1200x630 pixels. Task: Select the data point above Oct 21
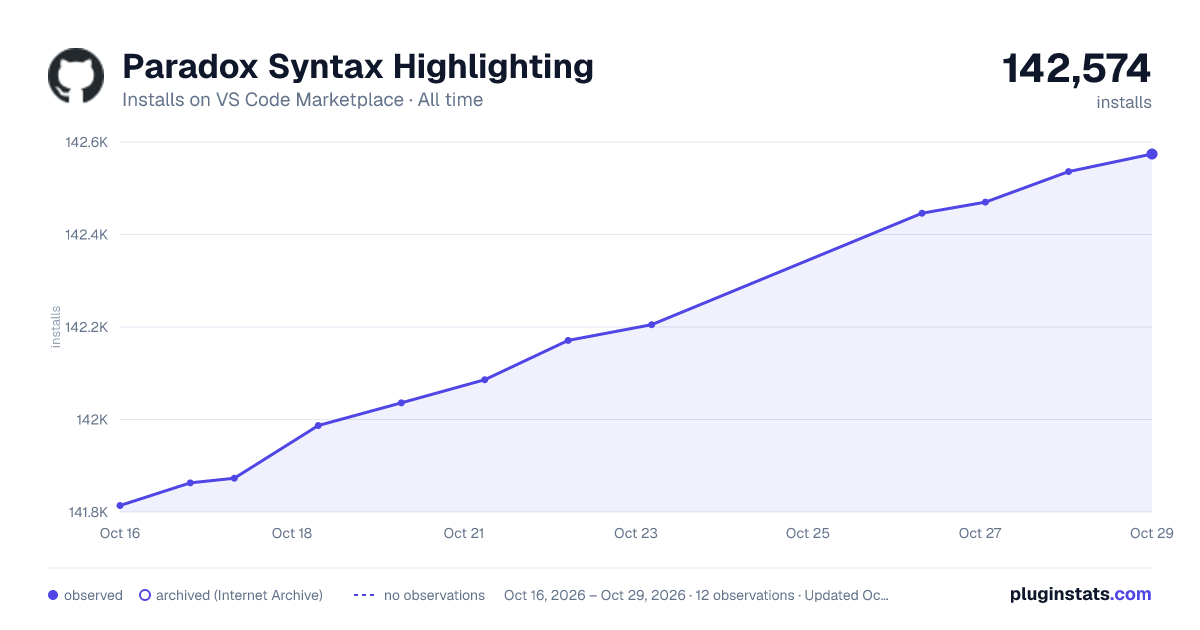point(485,380)
